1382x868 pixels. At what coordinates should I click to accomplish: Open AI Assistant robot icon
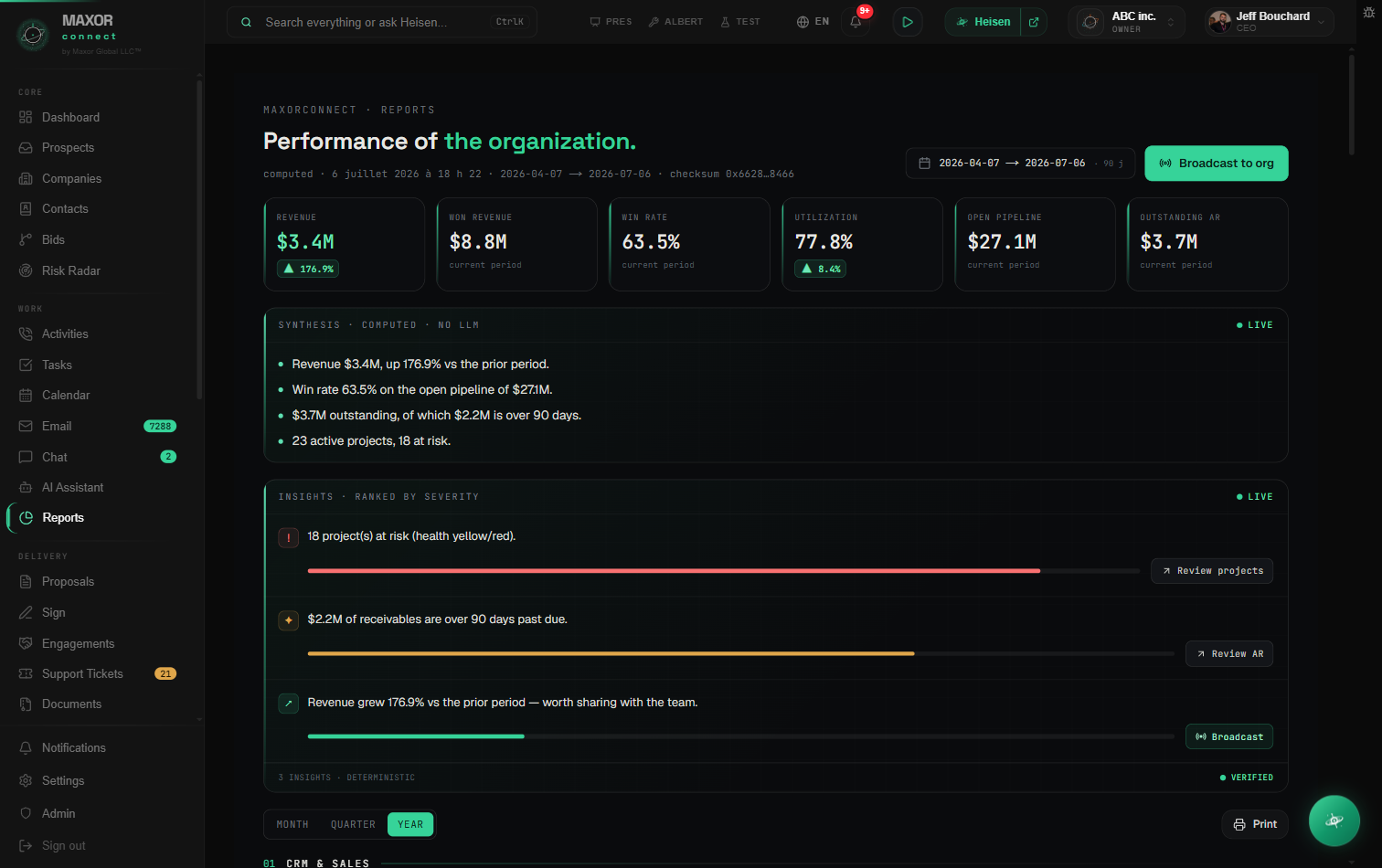(26, 487)
